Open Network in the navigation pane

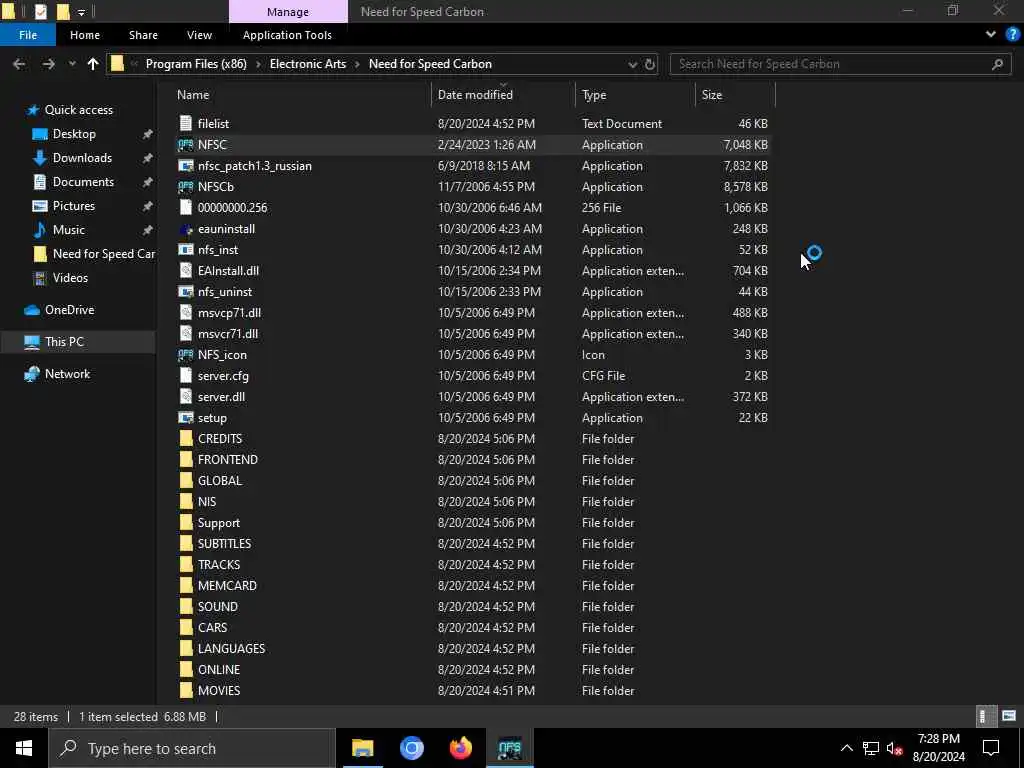pyautogui.click(x=67, y=374)
